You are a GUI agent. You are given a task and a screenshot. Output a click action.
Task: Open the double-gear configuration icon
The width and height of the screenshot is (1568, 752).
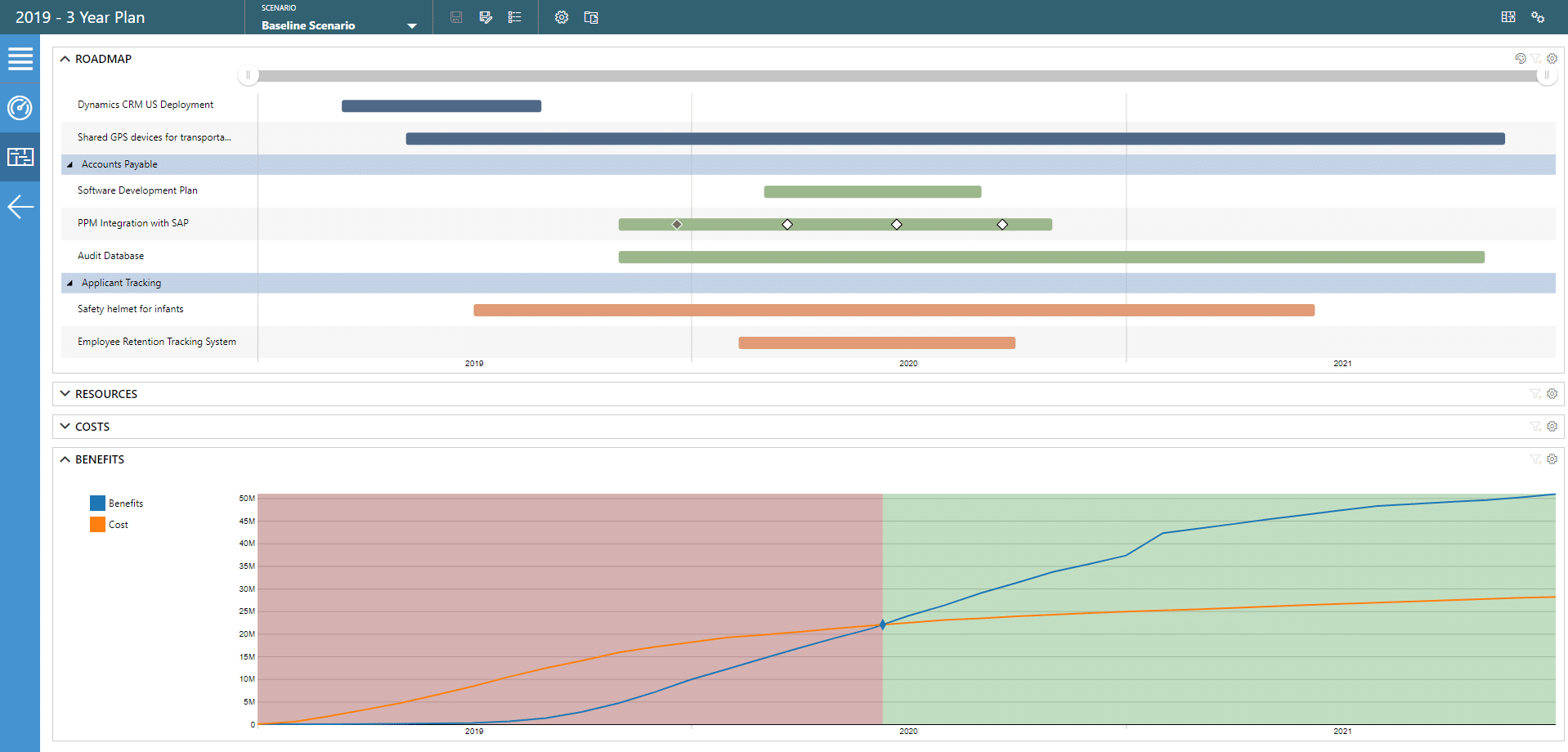(1538, 17)
